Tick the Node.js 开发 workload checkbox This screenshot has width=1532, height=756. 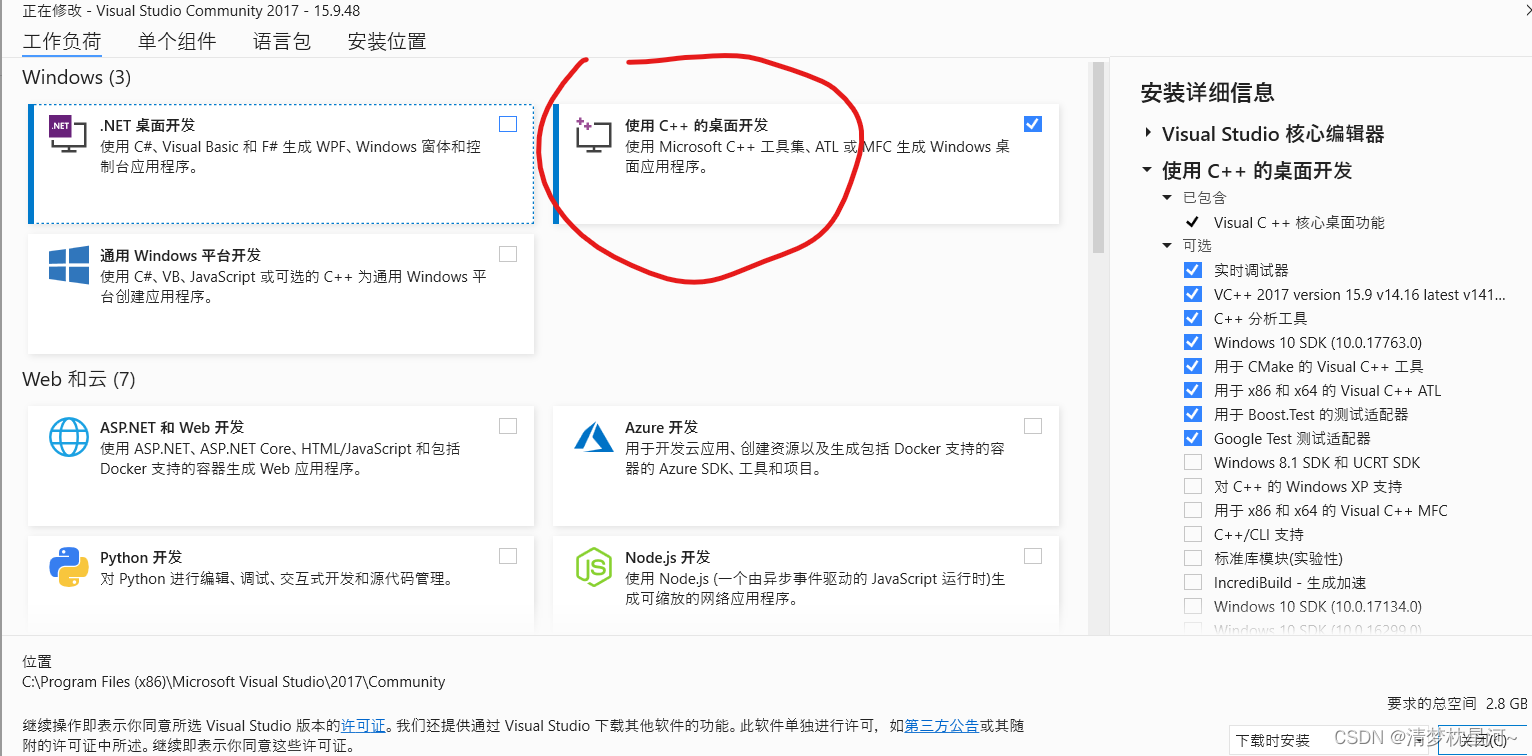click(1033, 556)
